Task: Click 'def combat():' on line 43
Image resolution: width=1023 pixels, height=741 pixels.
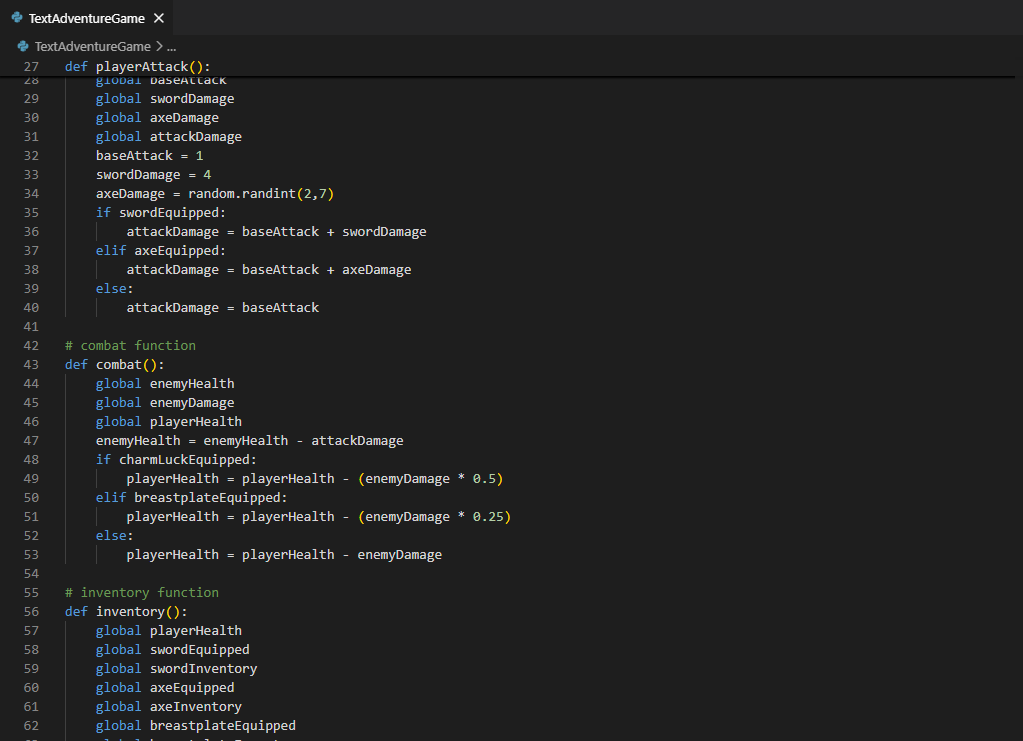Action: 115,365
